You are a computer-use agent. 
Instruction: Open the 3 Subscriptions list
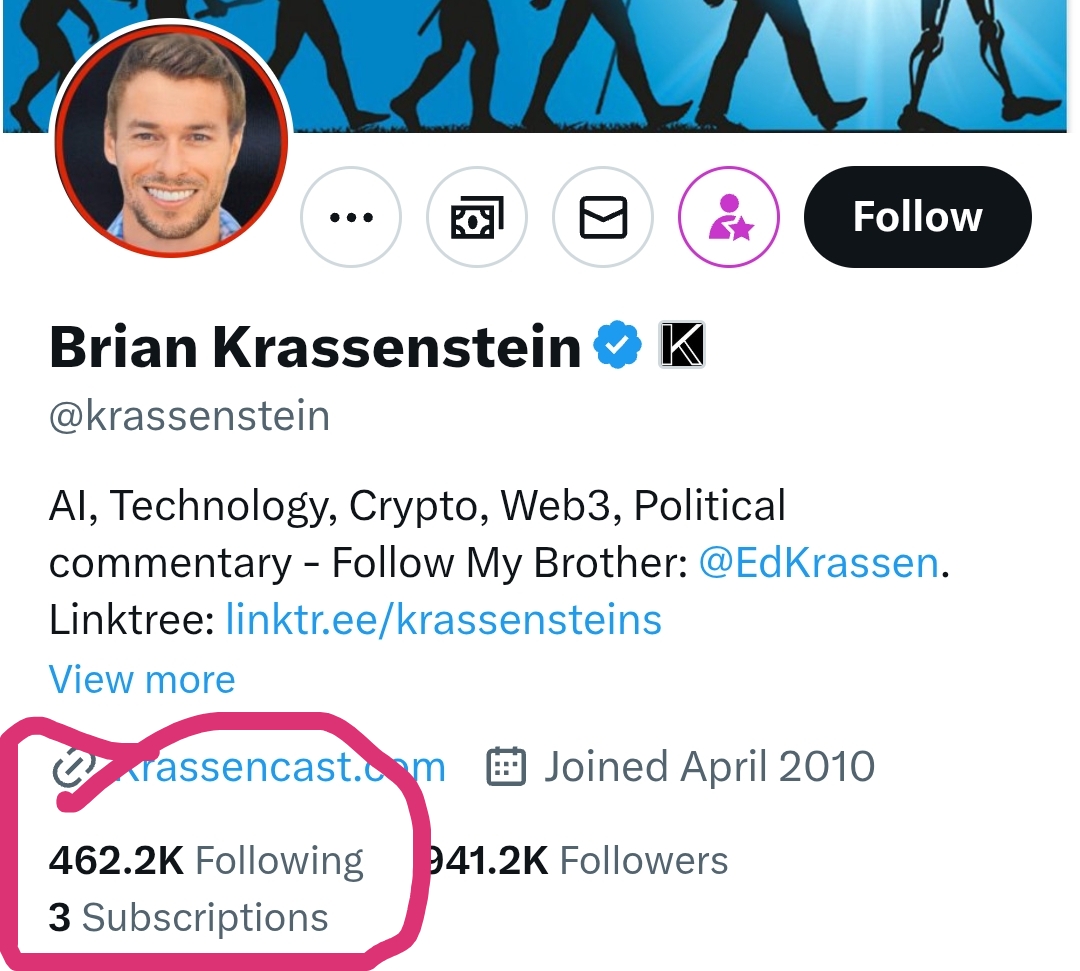188,918
